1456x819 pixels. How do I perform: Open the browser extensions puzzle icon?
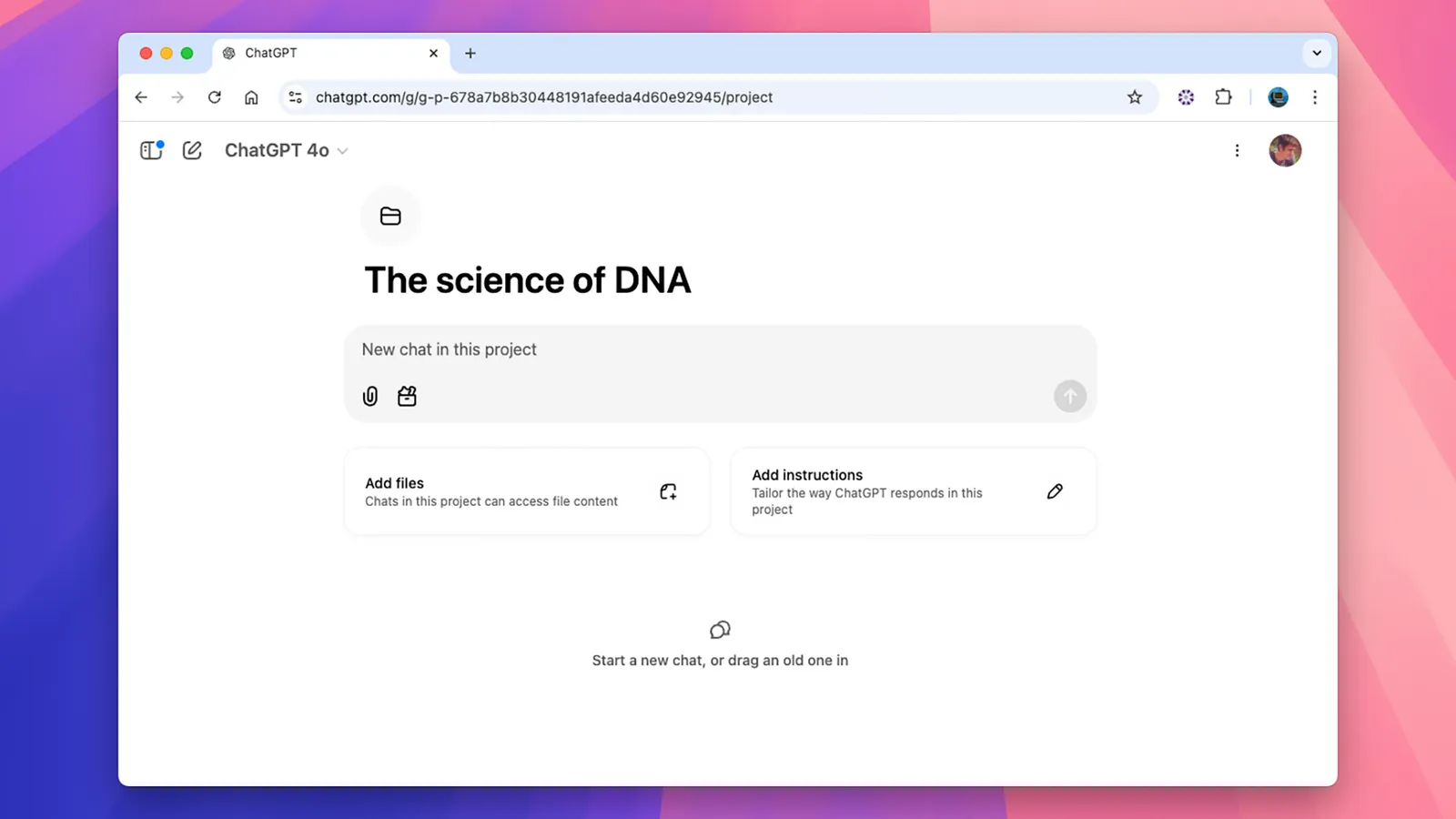1223,97
